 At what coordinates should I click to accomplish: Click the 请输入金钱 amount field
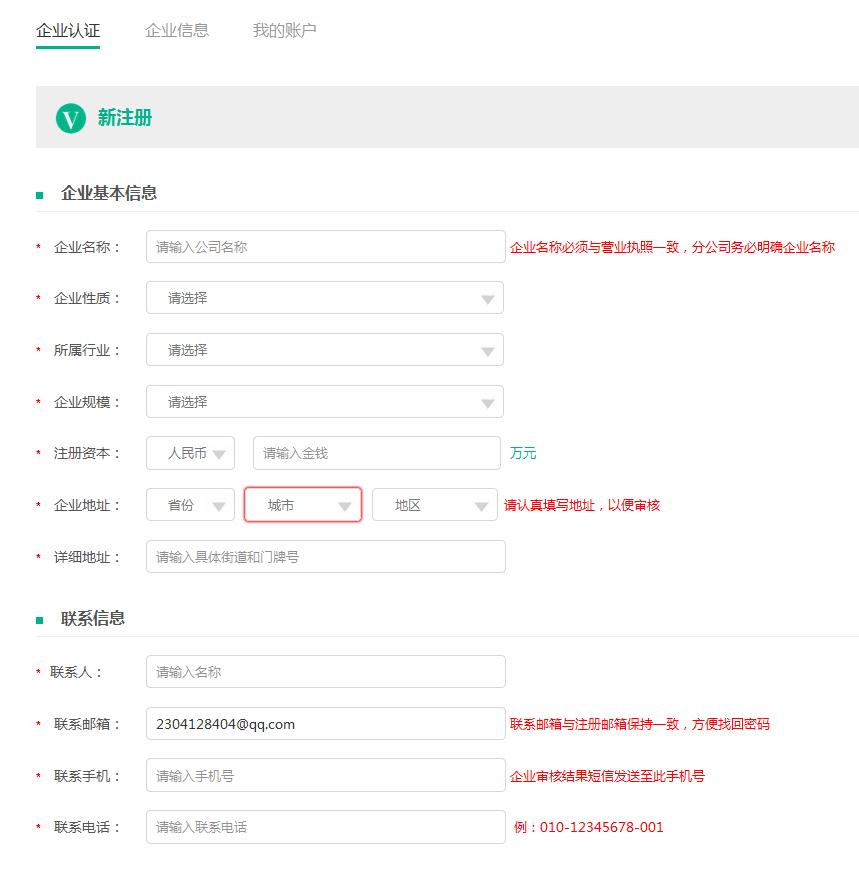[377, 453]
